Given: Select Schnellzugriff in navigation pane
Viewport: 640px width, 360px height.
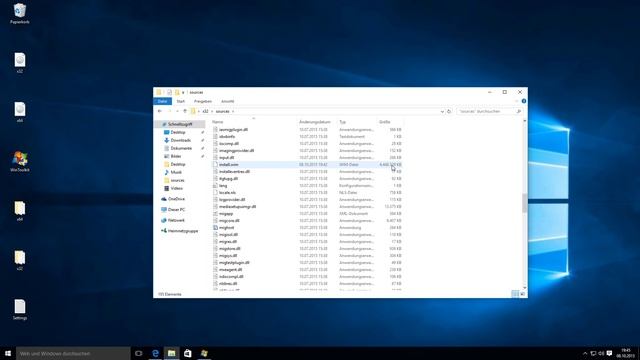Looking at the screenshot, I should click(180, 124).
